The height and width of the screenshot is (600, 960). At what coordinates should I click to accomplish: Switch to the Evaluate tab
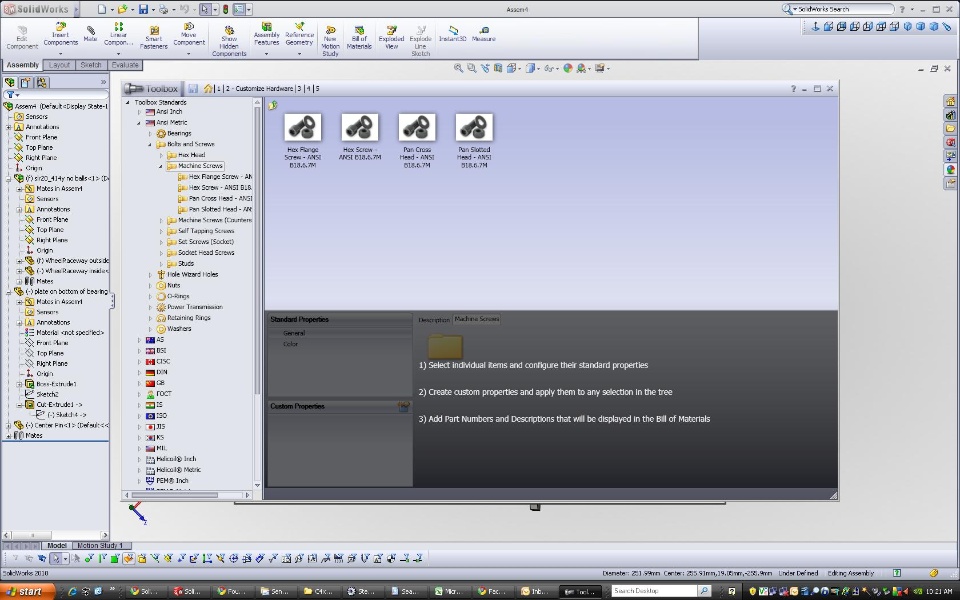pyautogui.click(x=125, y=65)
